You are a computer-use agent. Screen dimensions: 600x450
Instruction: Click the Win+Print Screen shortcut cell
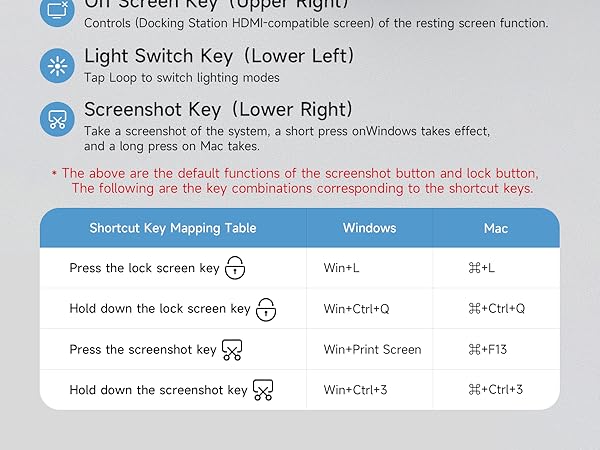tap(372, 350)
